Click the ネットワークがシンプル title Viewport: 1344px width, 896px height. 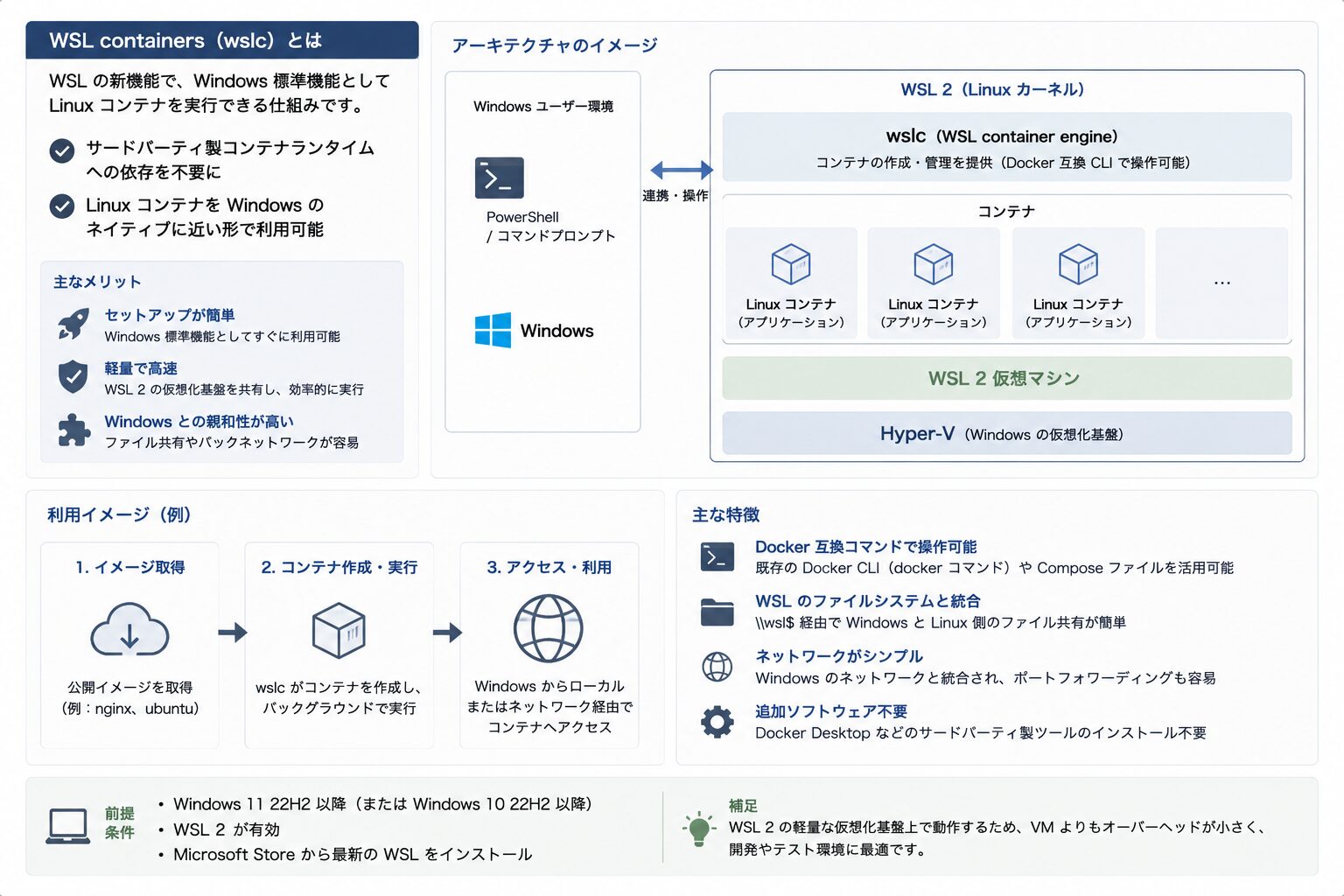click(x=839, y=656)
